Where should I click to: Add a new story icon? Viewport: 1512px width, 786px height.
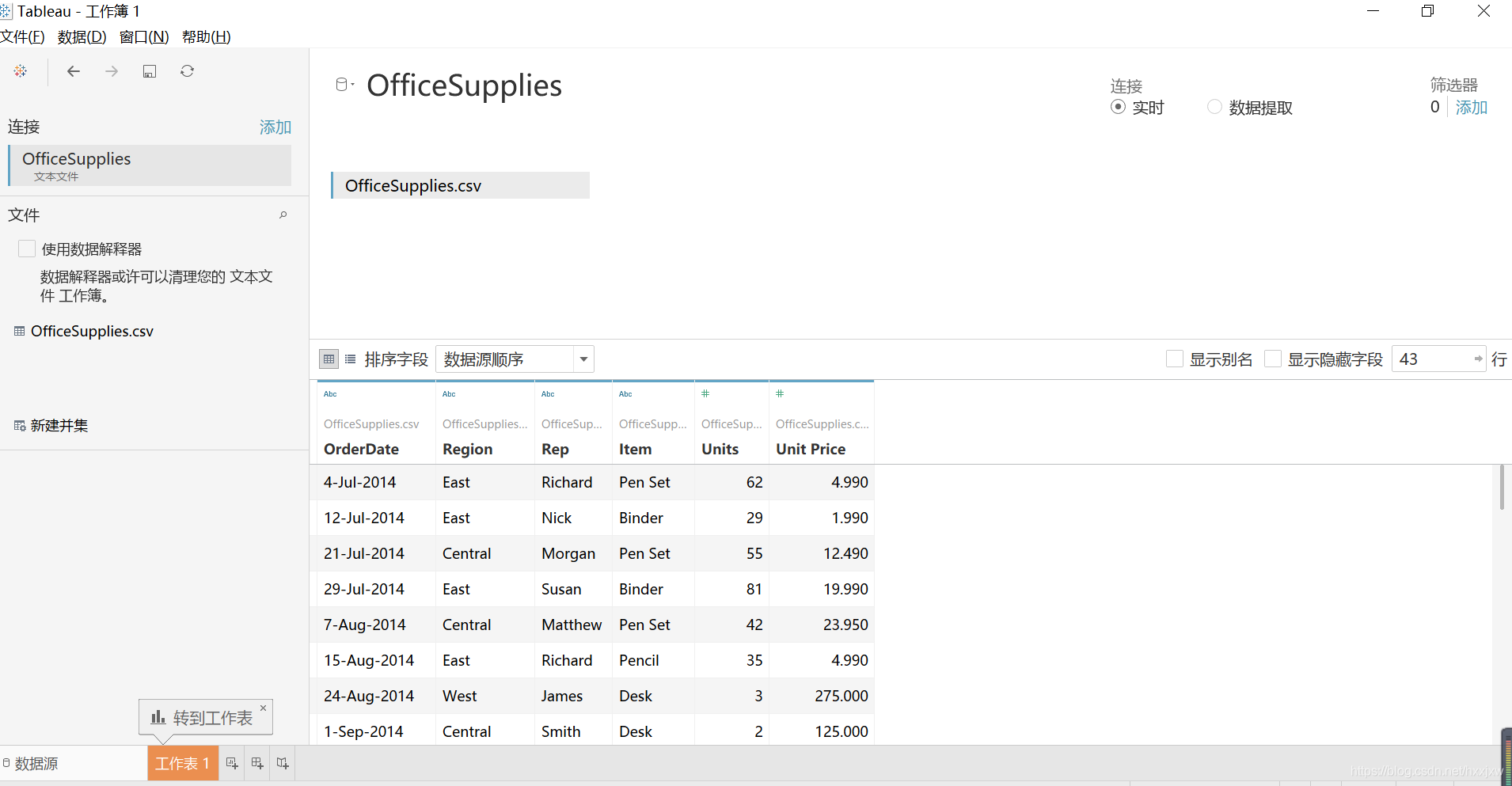pos(283,764)
